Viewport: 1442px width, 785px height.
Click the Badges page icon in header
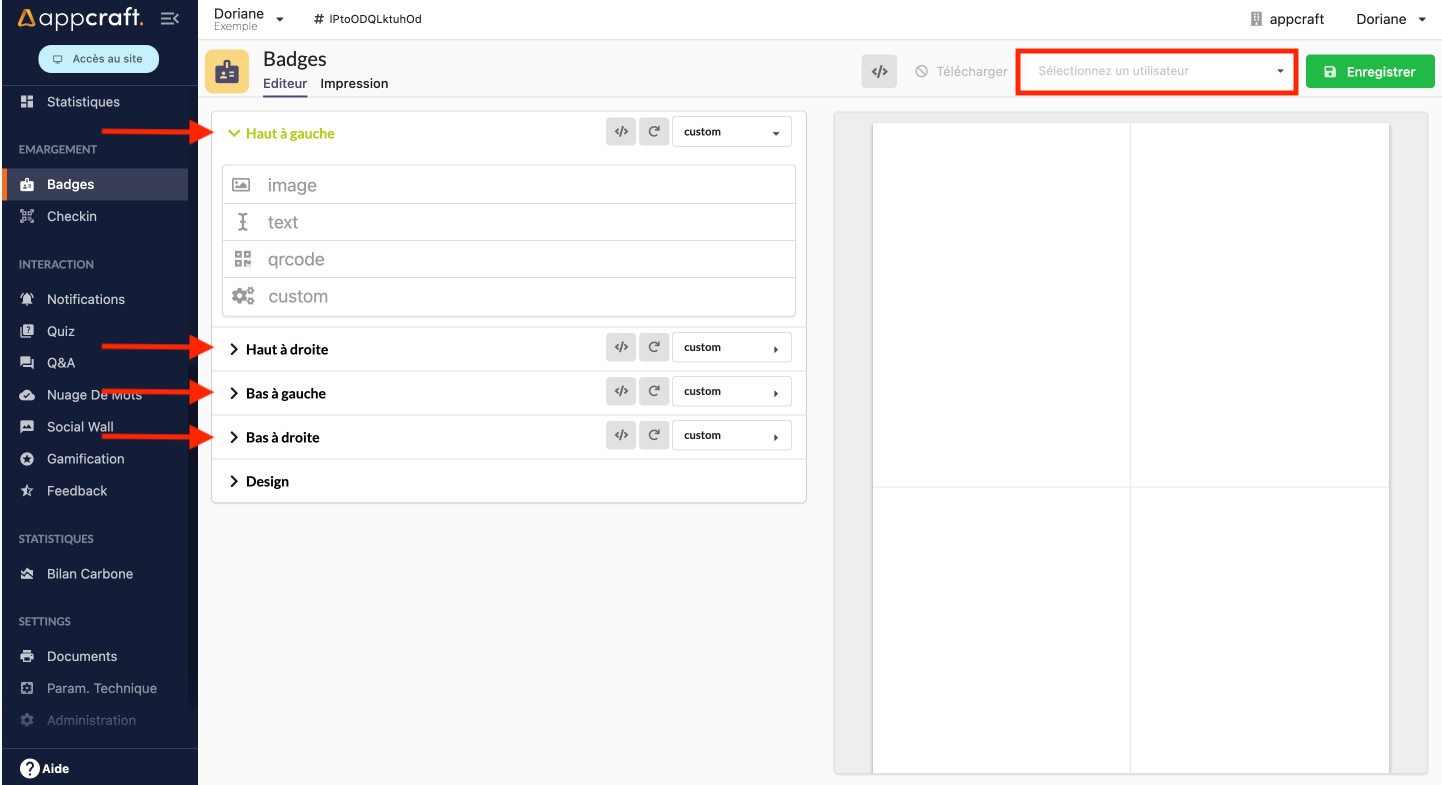[x=227, y=71]
